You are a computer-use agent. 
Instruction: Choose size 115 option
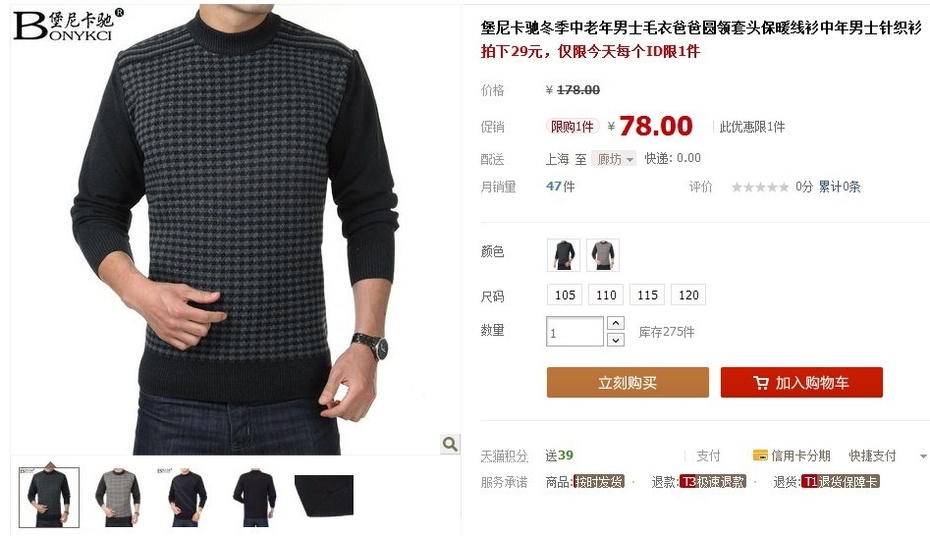click(647, 295)
